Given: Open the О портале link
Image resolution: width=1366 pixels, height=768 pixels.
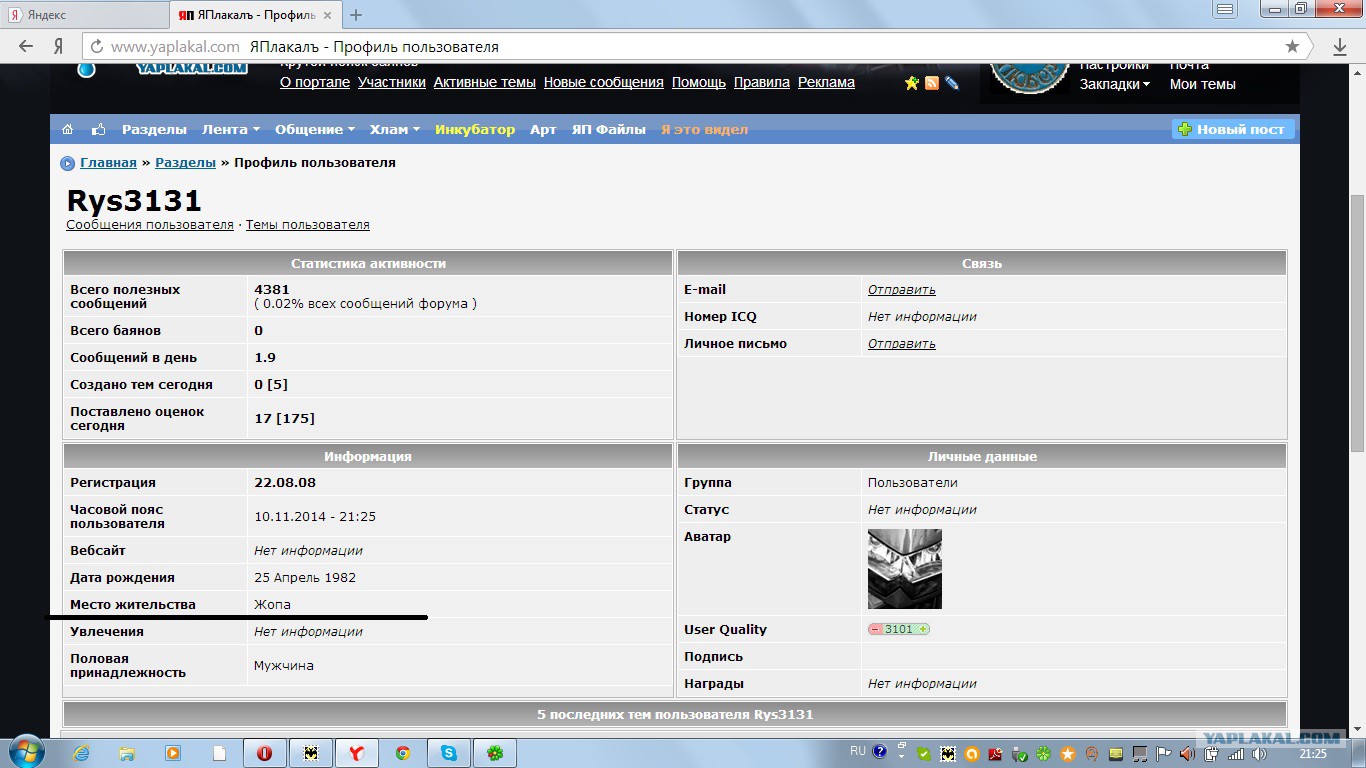Looking at the screenshot, I should click(x=315, y=82).
